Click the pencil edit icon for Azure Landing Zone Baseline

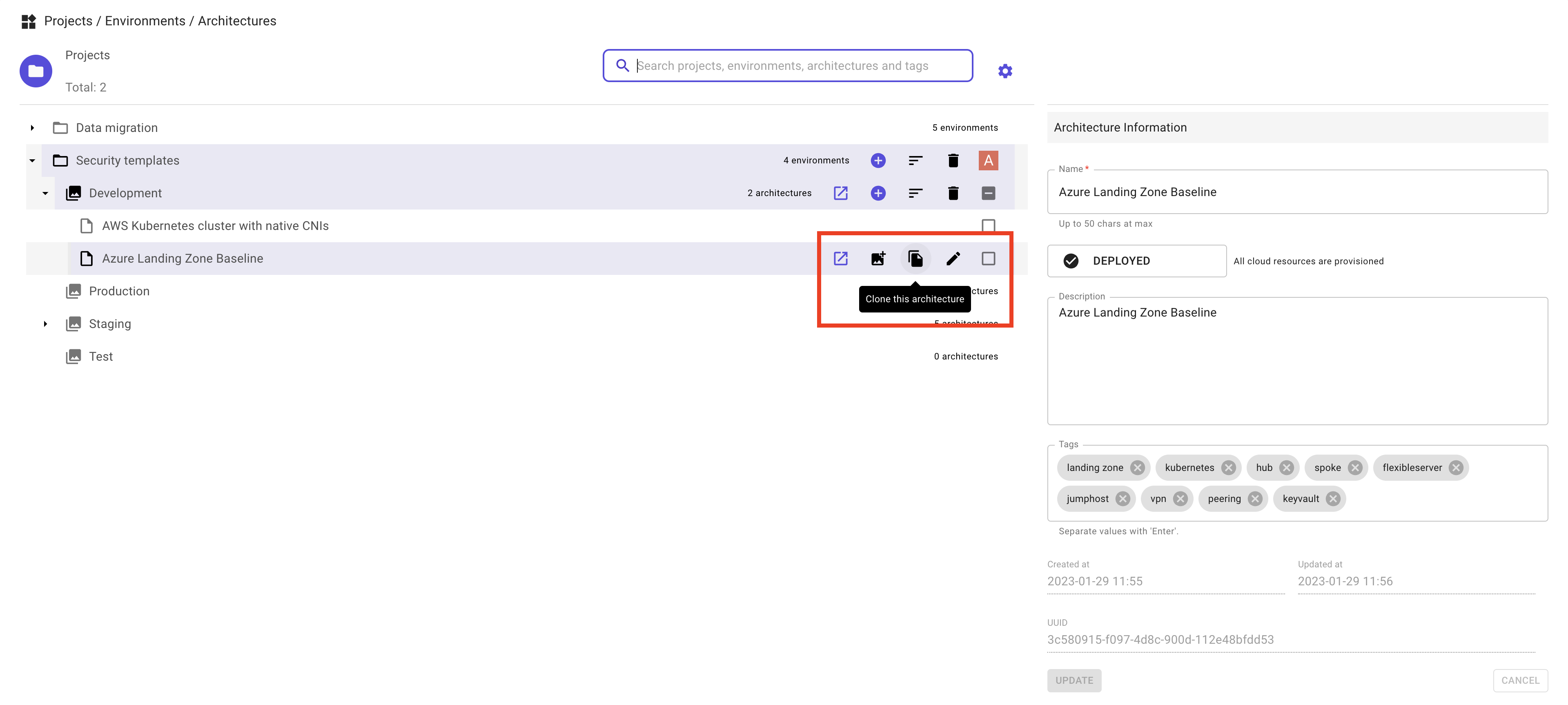953,259
